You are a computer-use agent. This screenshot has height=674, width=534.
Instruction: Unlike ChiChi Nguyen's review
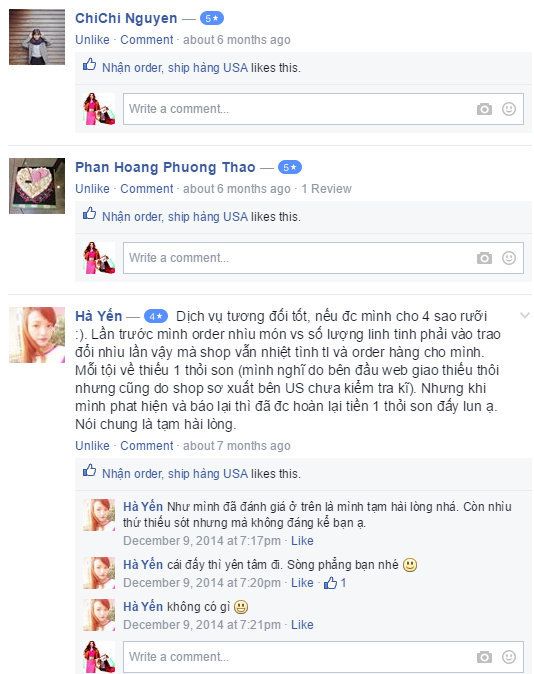tap(92, 40)
